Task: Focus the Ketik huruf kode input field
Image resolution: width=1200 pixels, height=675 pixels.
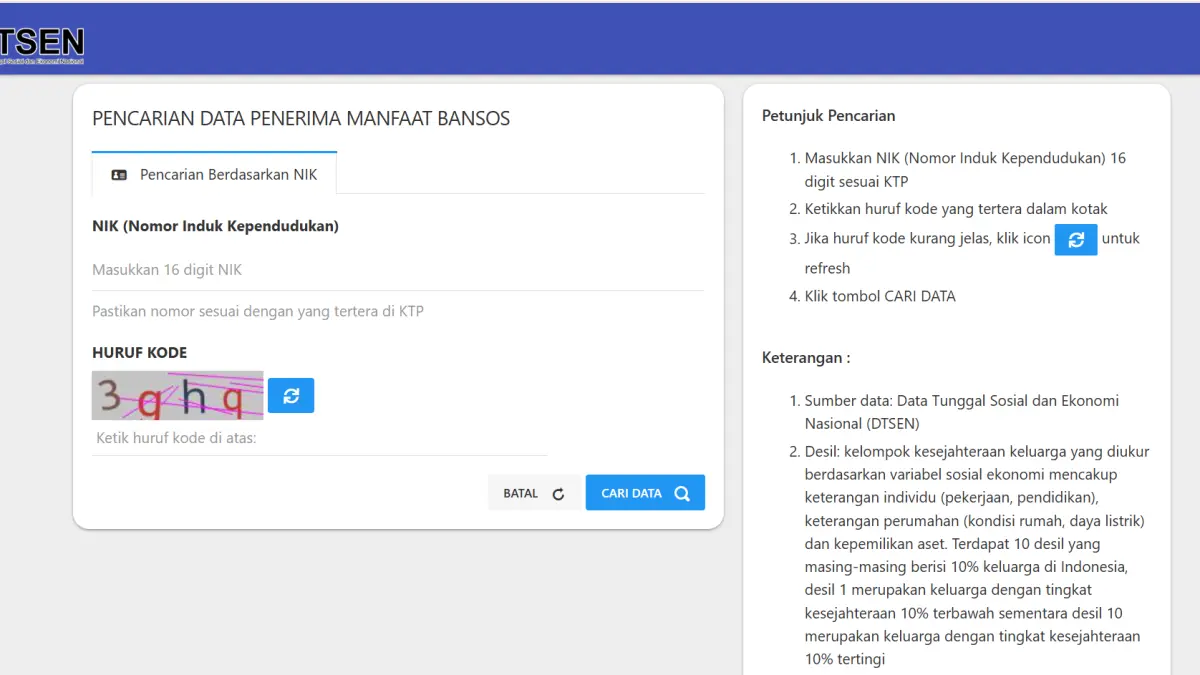Action: [x=320, y=438]
